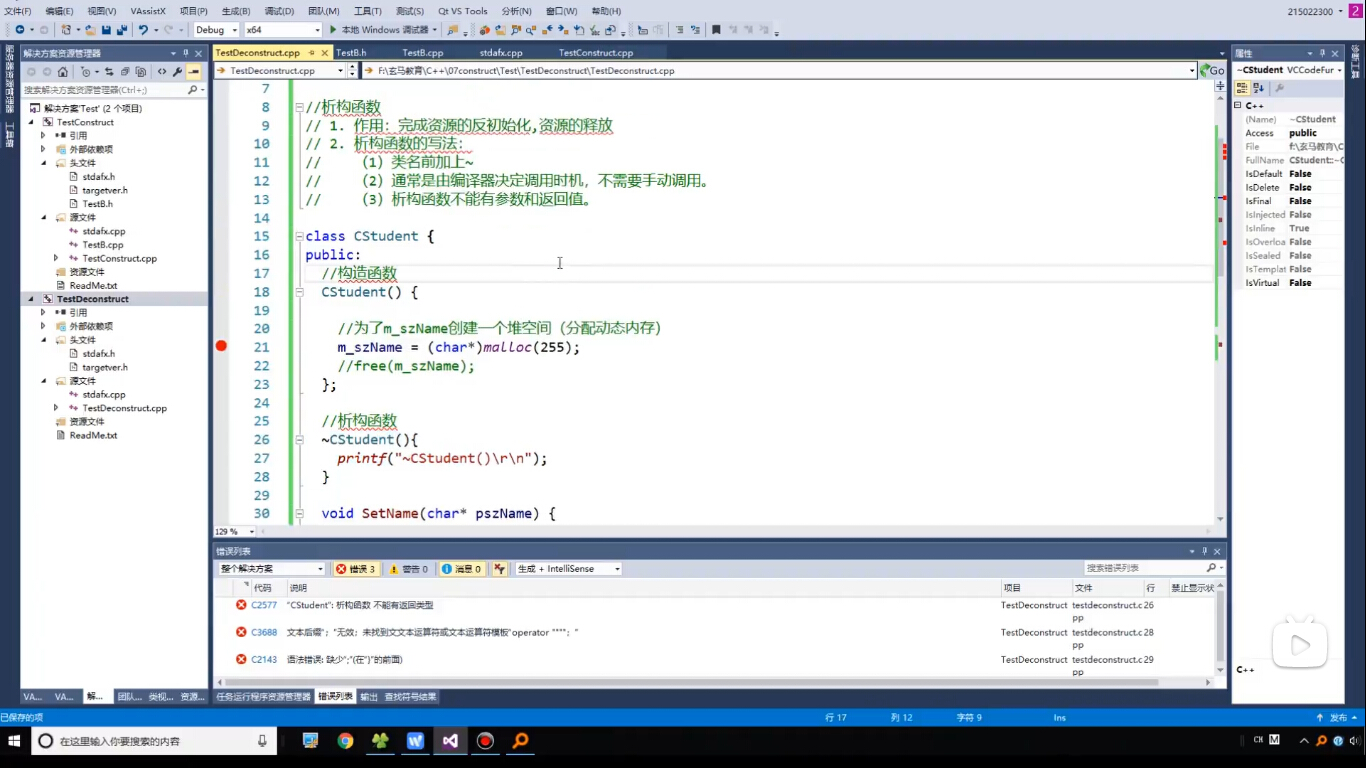Image resolution: width=1366 pixels, height=768 pixels.
Task: Open the 调试(D) menu
Action: (x=279, y=11)
